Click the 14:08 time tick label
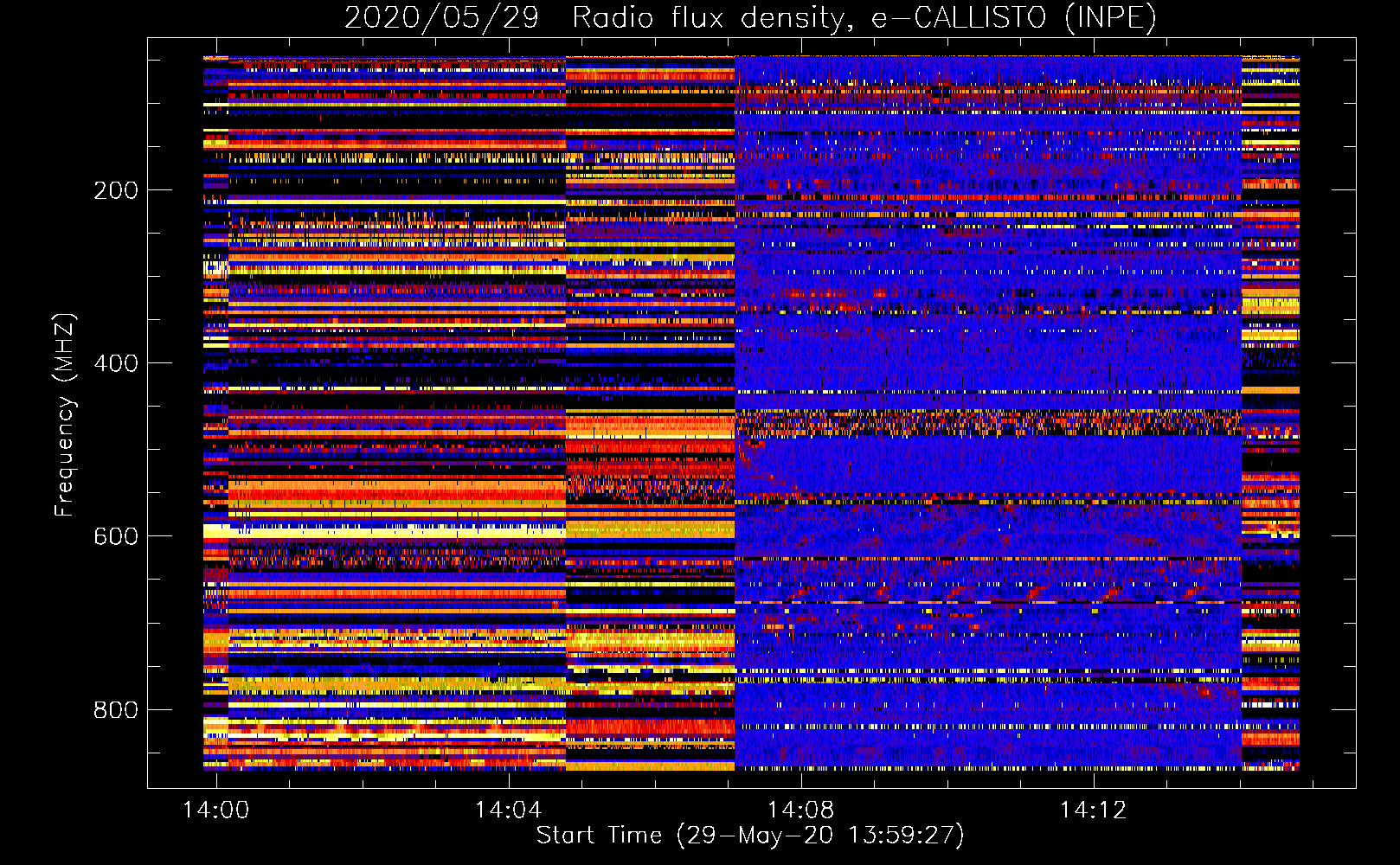 801,810
